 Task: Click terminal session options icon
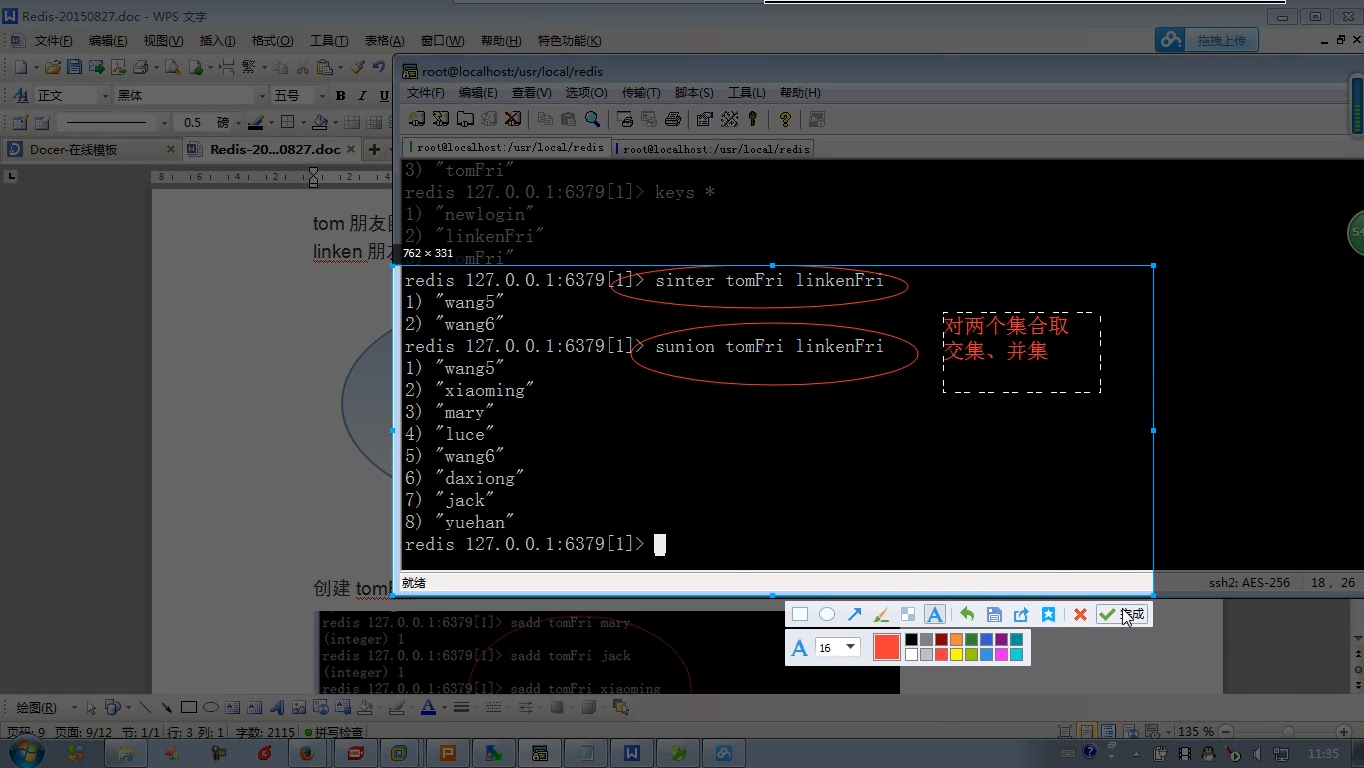point(704,119)
